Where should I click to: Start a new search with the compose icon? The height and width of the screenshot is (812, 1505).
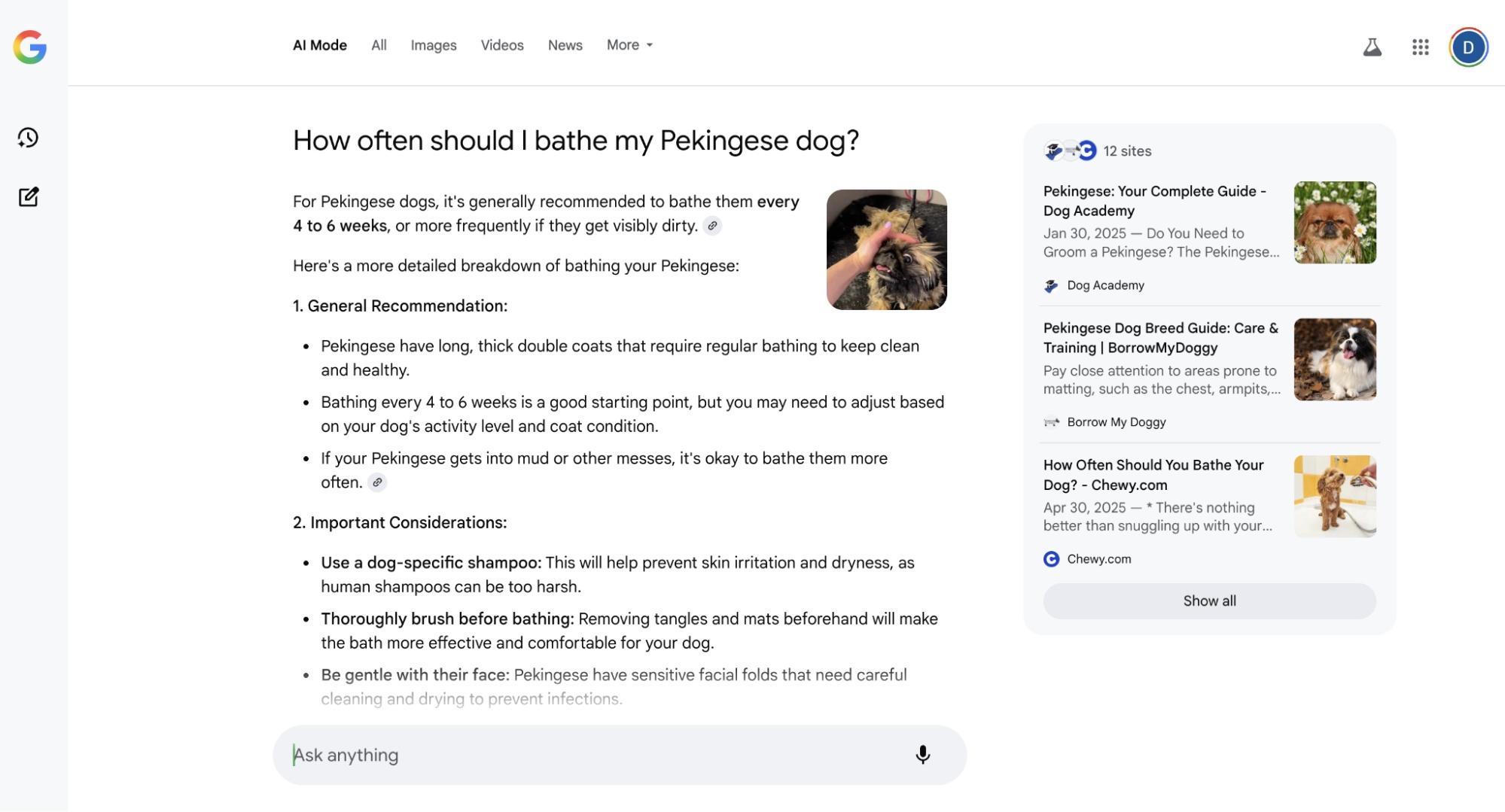pyautogui.click(x=29, y=196)
